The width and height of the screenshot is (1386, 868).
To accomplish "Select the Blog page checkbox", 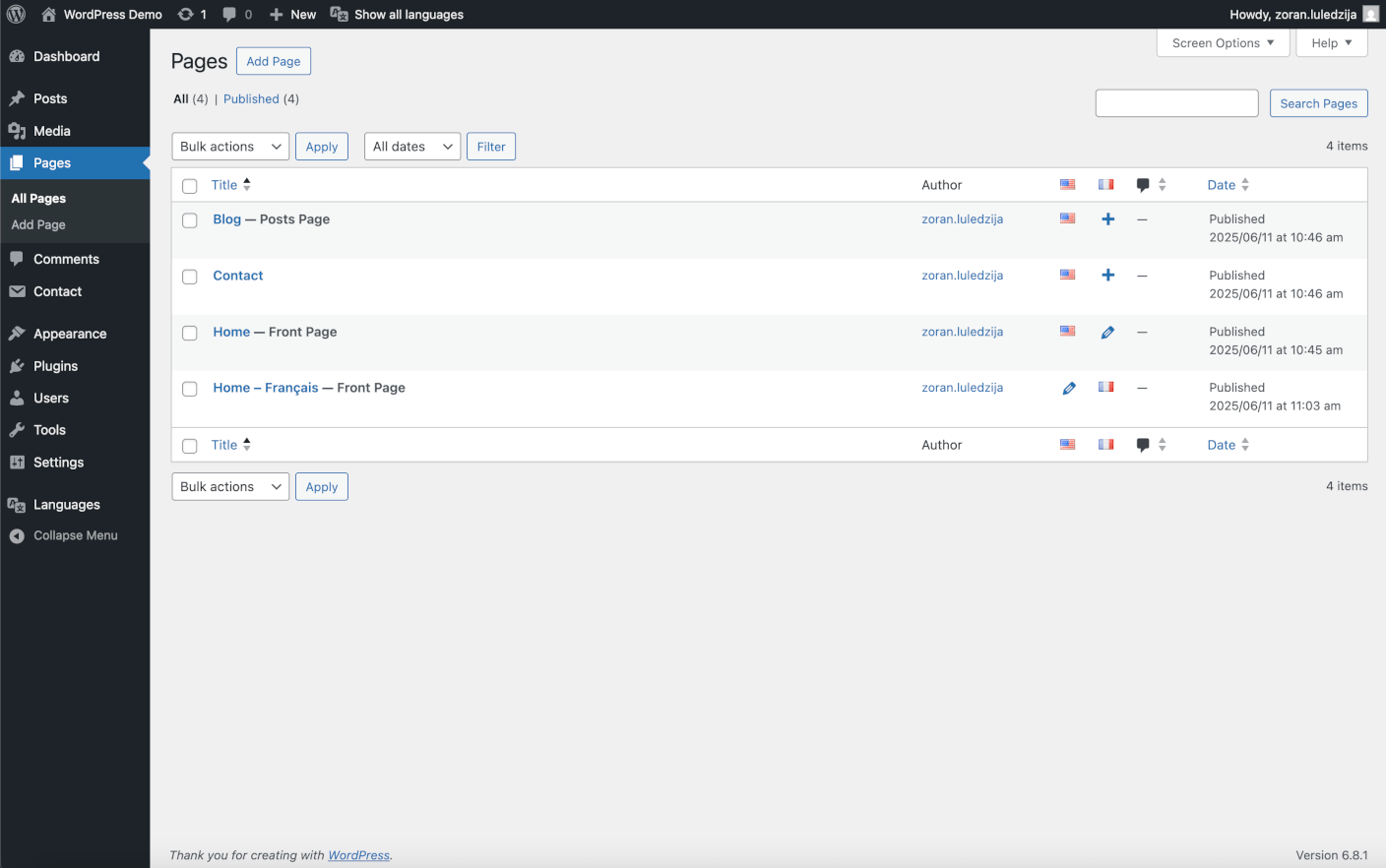I will pyautogui.click(x=190, y=220).
